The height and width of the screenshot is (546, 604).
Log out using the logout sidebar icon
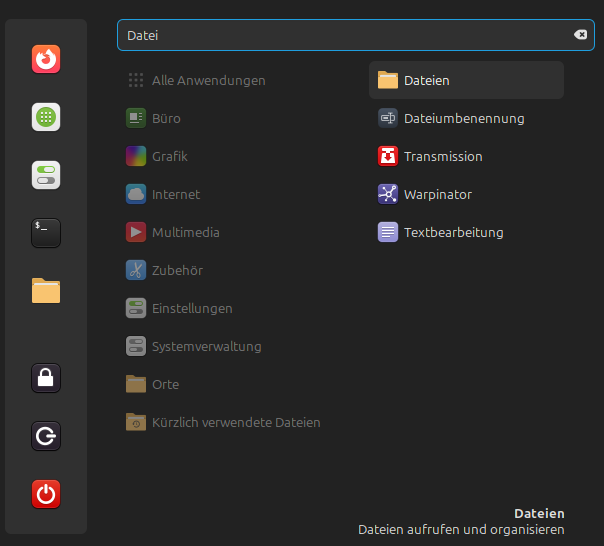tap(46, 436)
